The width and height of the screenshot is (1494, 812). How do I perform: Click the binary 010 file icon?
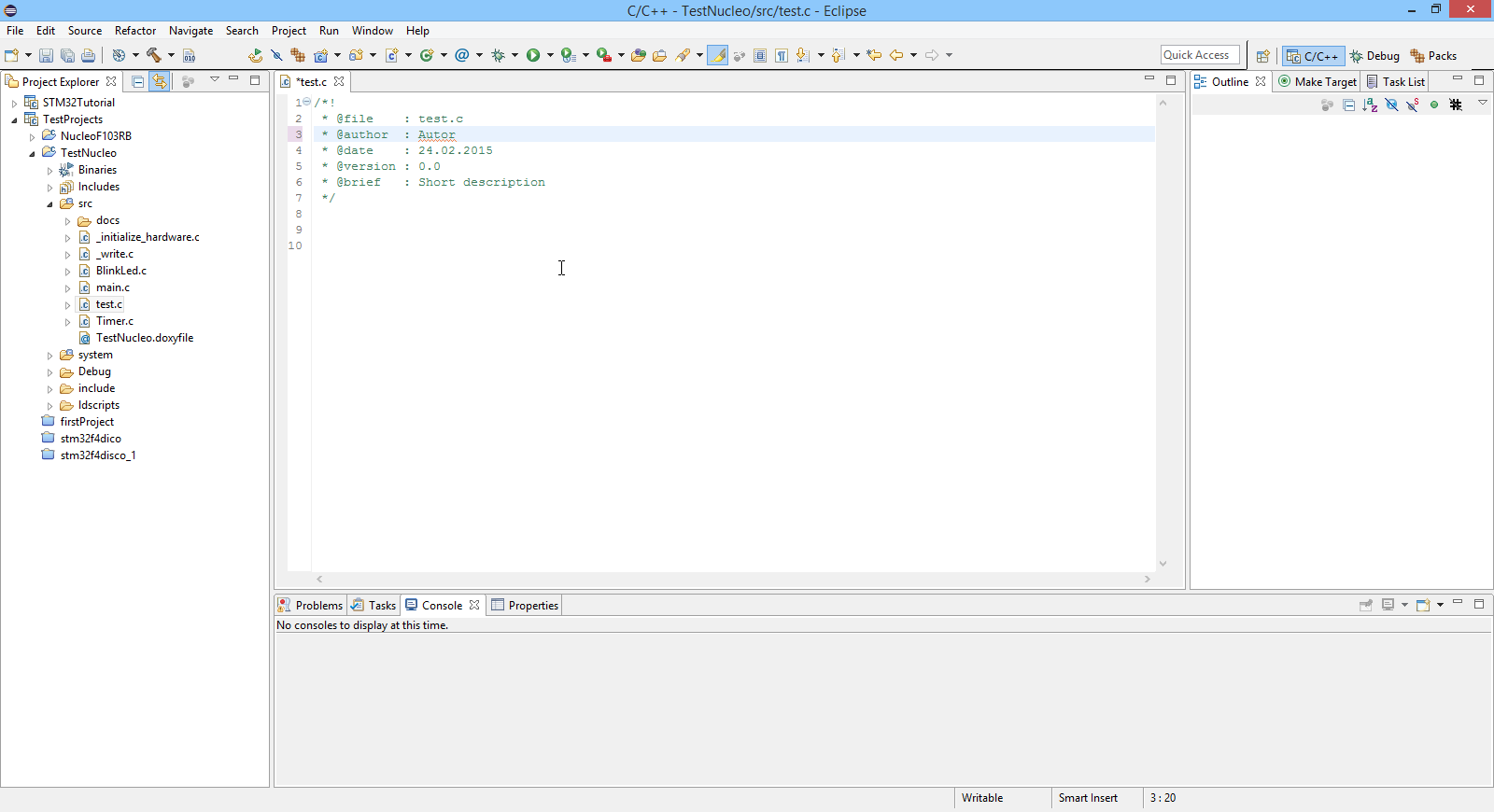(x=190, y=56)
